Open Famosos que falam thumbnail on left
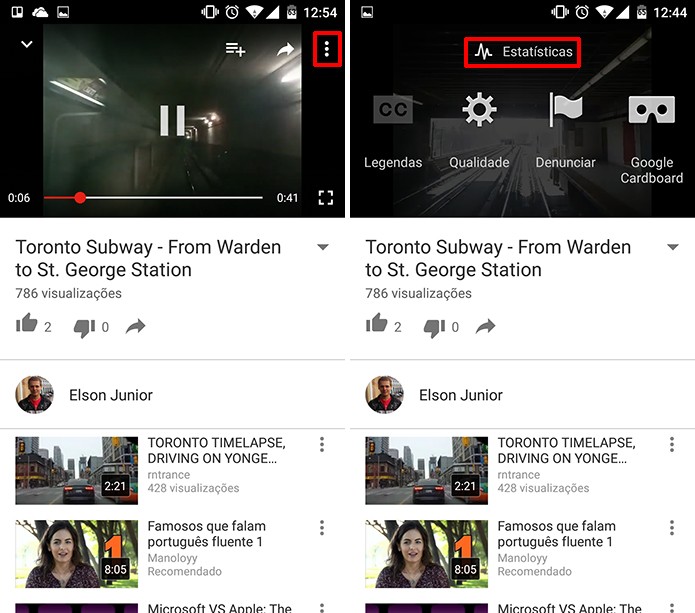The image size is (695, 613). point(77,554)
